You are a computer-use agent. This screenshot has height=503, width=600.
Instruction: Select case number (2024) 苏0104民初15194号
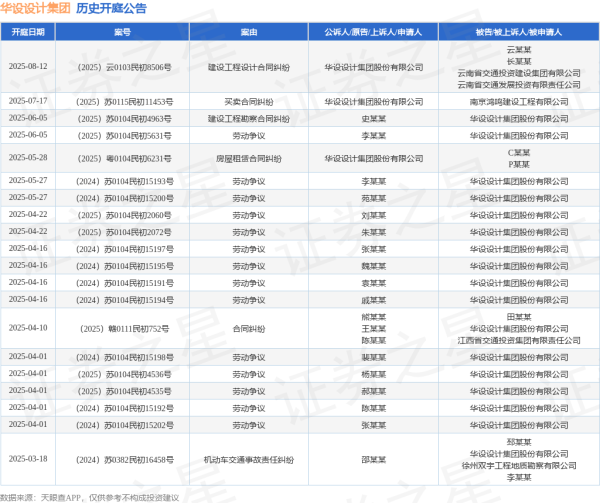click(x=124, y=300)
